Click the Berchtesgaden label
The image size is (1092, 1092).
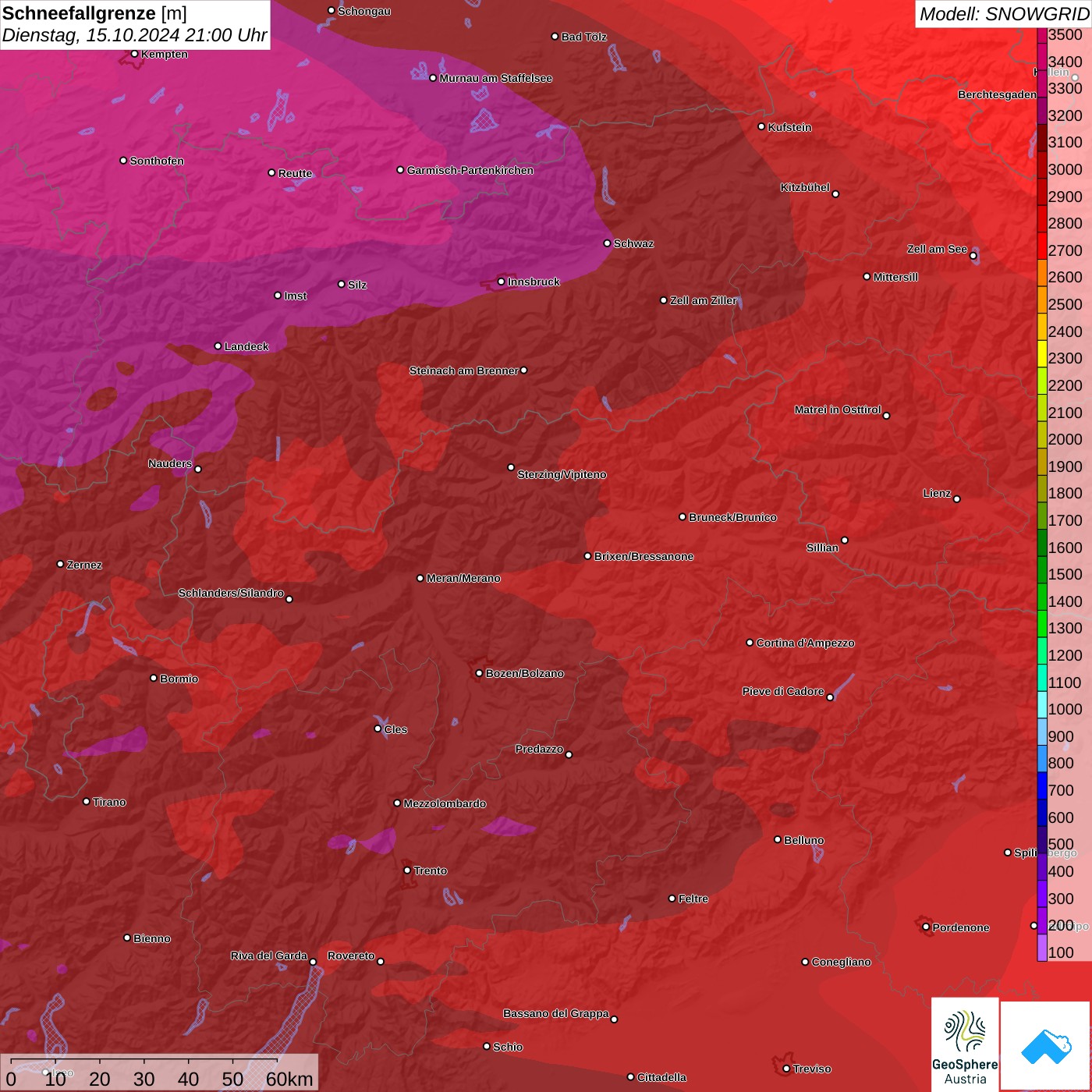click(x=997, y=94)
